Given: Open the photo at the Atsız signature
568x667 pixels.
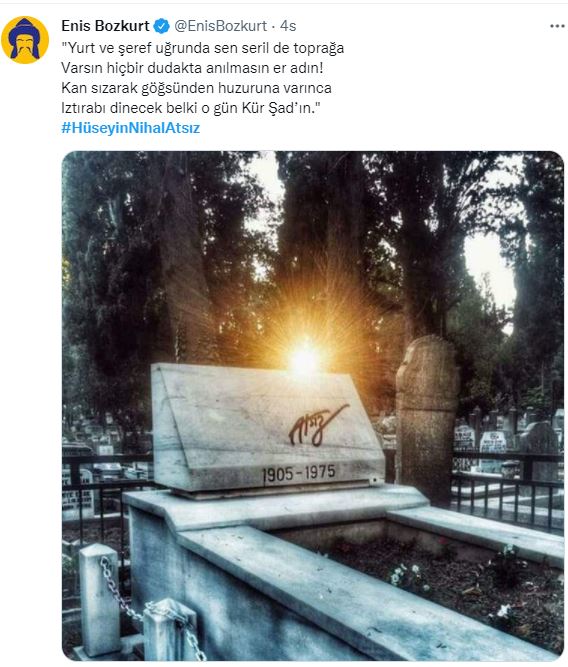Looking at the screenshot, I should (x=318, y=424).
